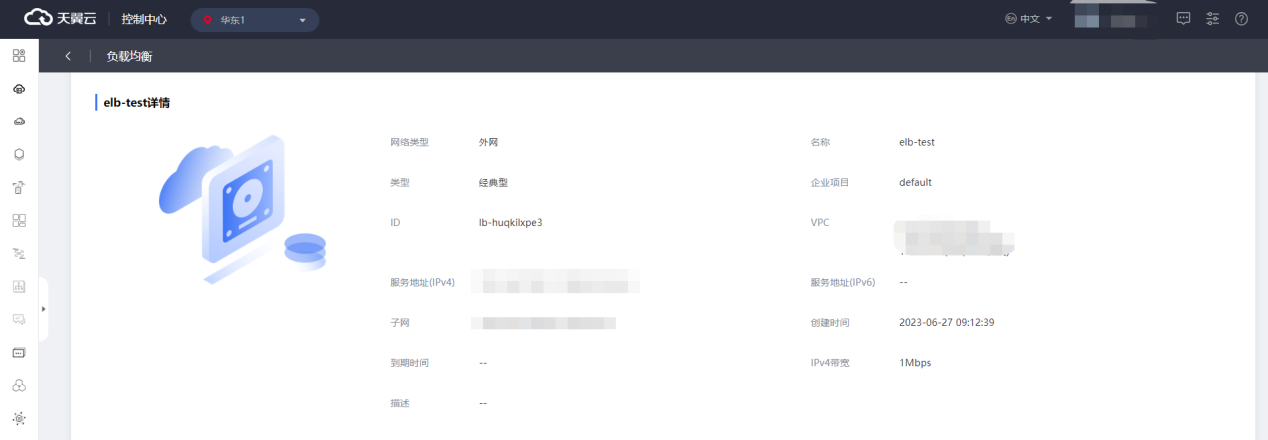This screenshot has width=1268, height=440.
Task: Expand the sidebar with the small arrow handle
Action: pyautogui.click(x=43, y=309)
